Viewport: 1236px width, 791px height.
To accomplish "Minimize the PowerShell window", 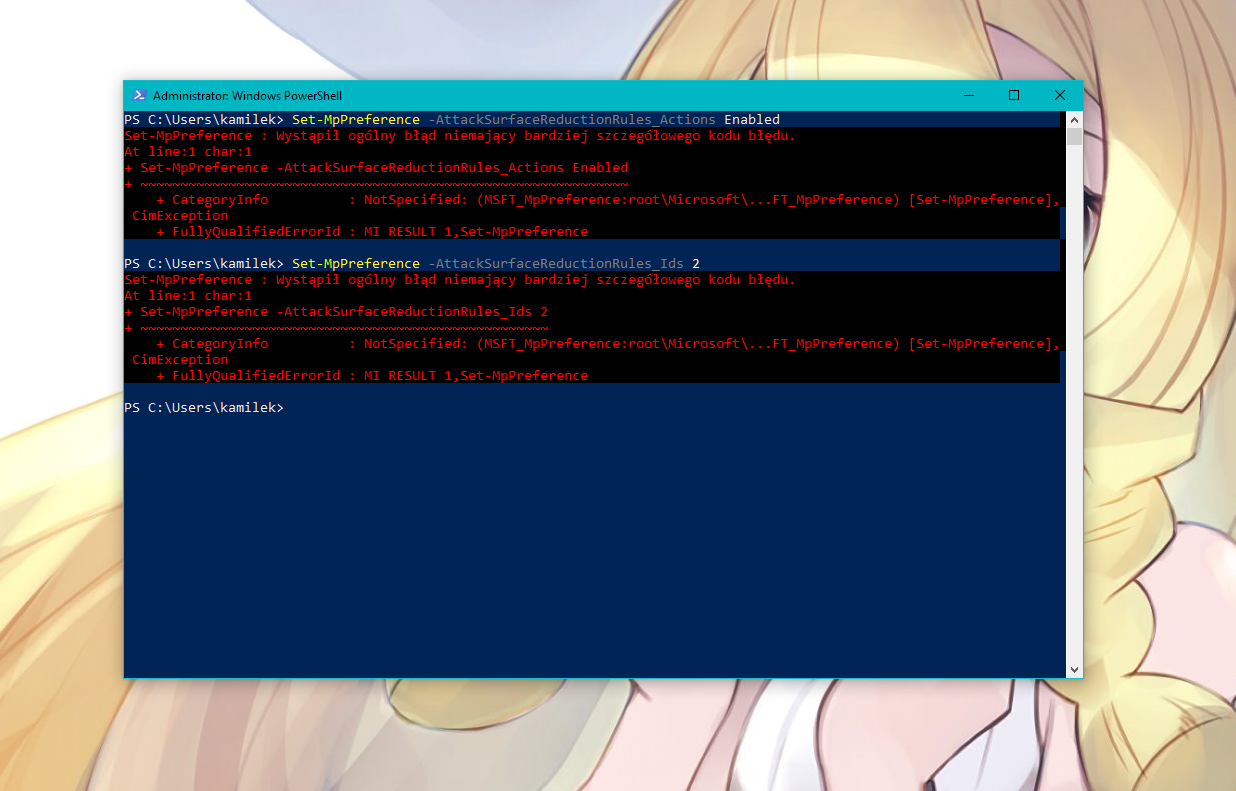I will point(968,96).
